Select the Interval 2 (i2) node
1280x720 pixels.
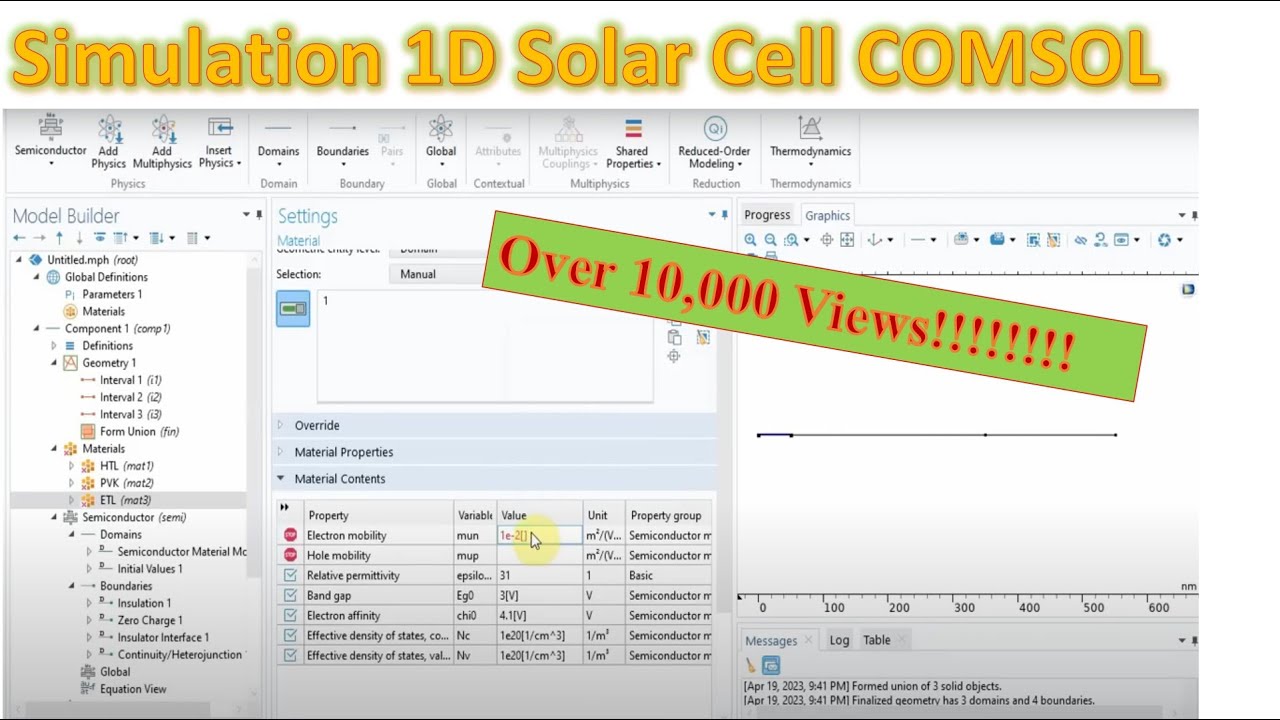(131, 397)
